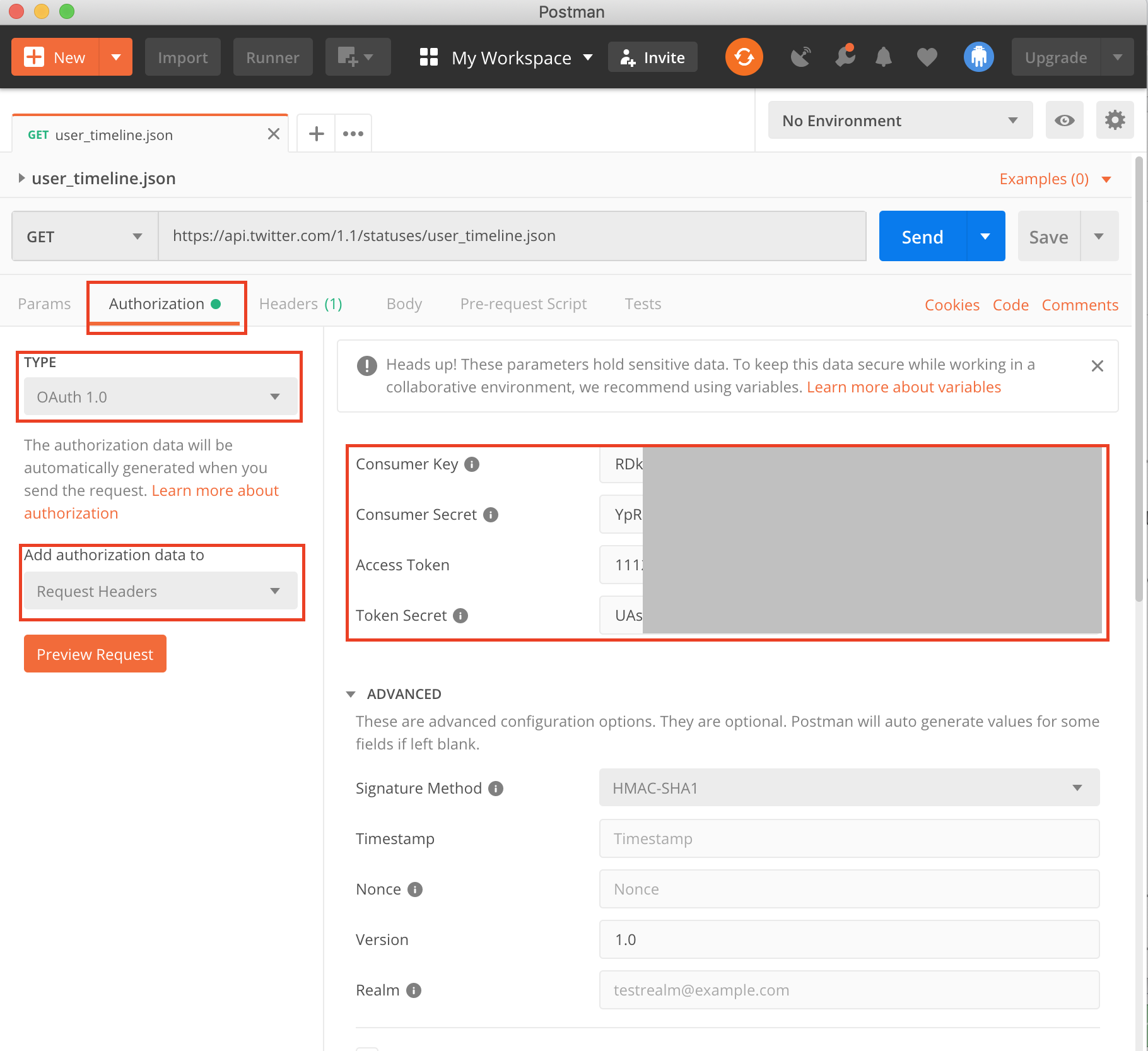Click the workspace grid icon next to My Workspace

pos(429,57)
